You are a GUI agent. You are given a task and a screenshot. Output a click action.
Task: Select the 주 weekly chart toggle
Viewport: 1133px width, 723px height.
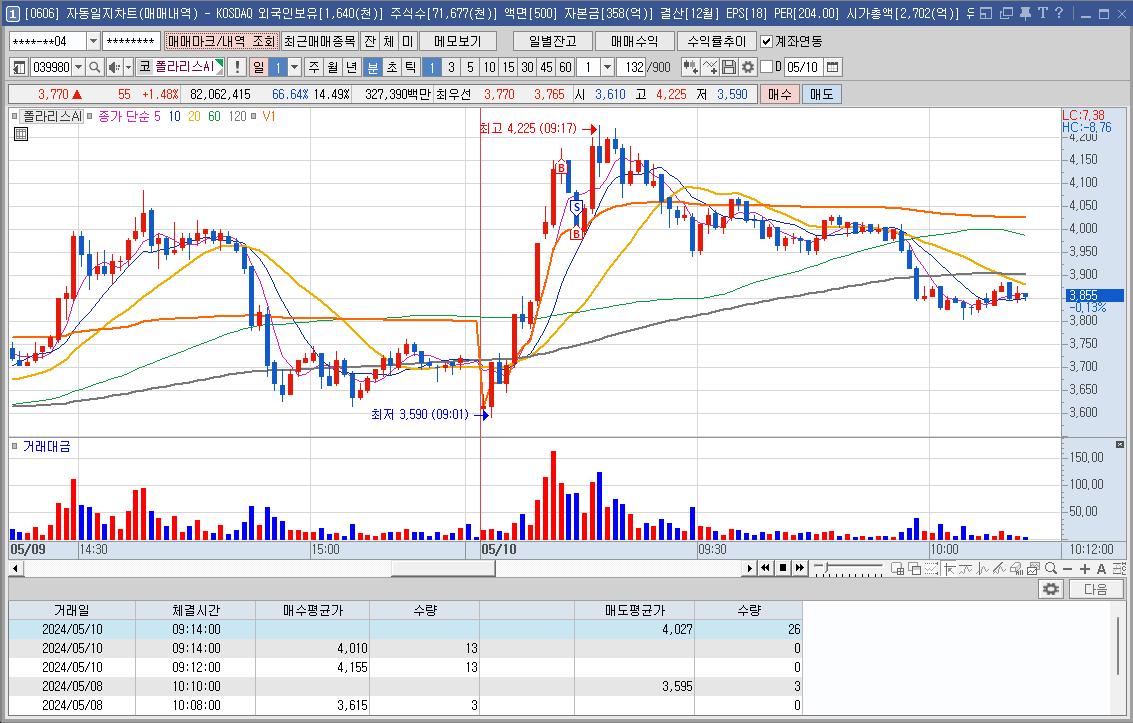pyautogui.click(x=314, y=67)
